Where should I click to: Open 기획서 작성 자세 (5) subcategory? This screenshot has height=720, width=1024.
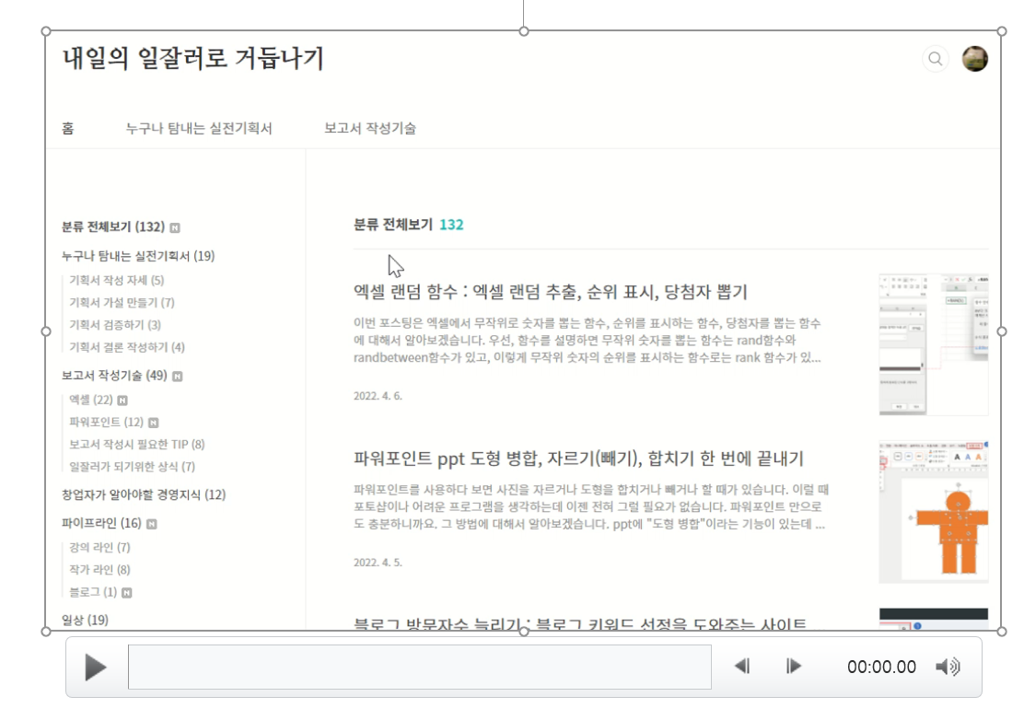[x=117, y=280]
